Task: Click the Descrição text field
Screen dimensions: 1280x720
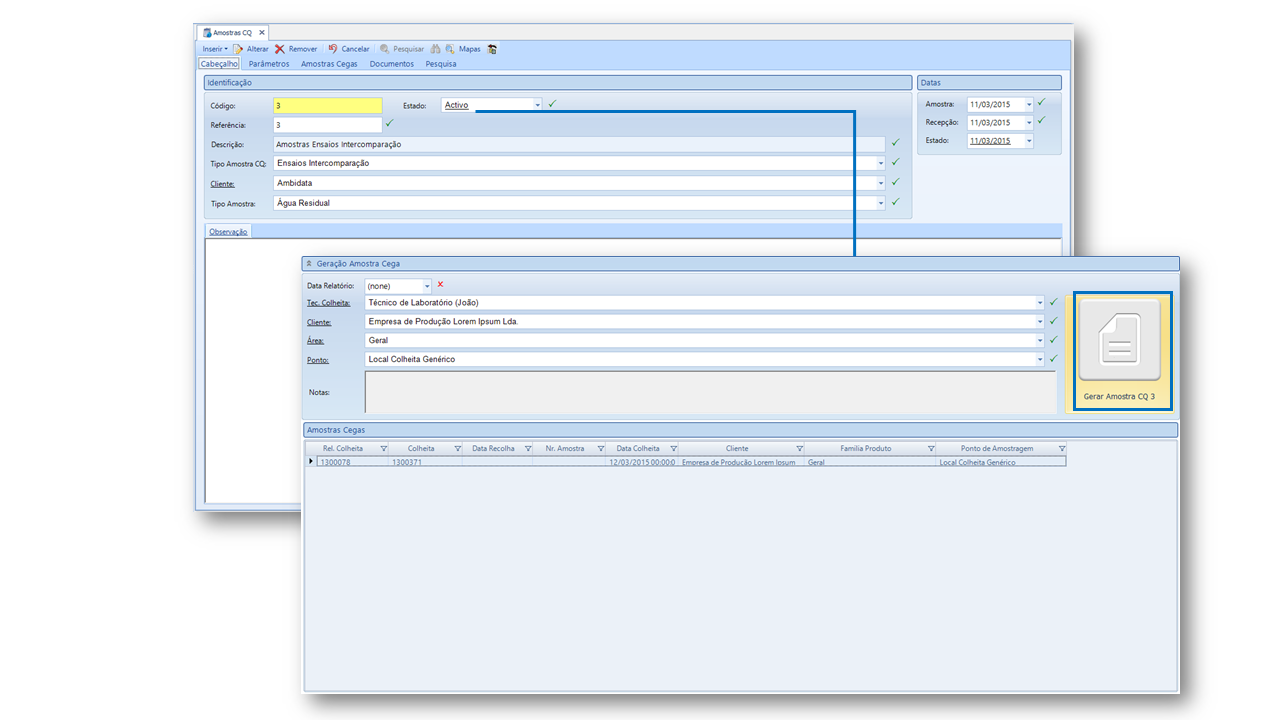Action: click(579, 144)
